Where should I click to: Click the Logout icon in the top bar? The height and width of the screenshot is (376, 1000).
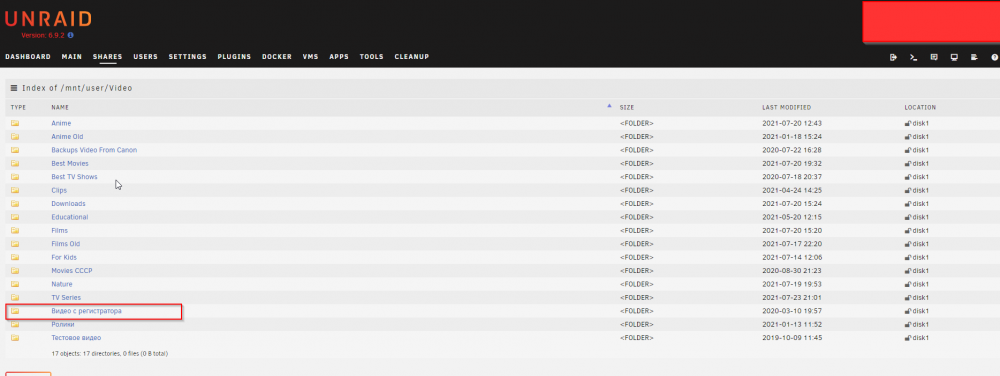893,57
